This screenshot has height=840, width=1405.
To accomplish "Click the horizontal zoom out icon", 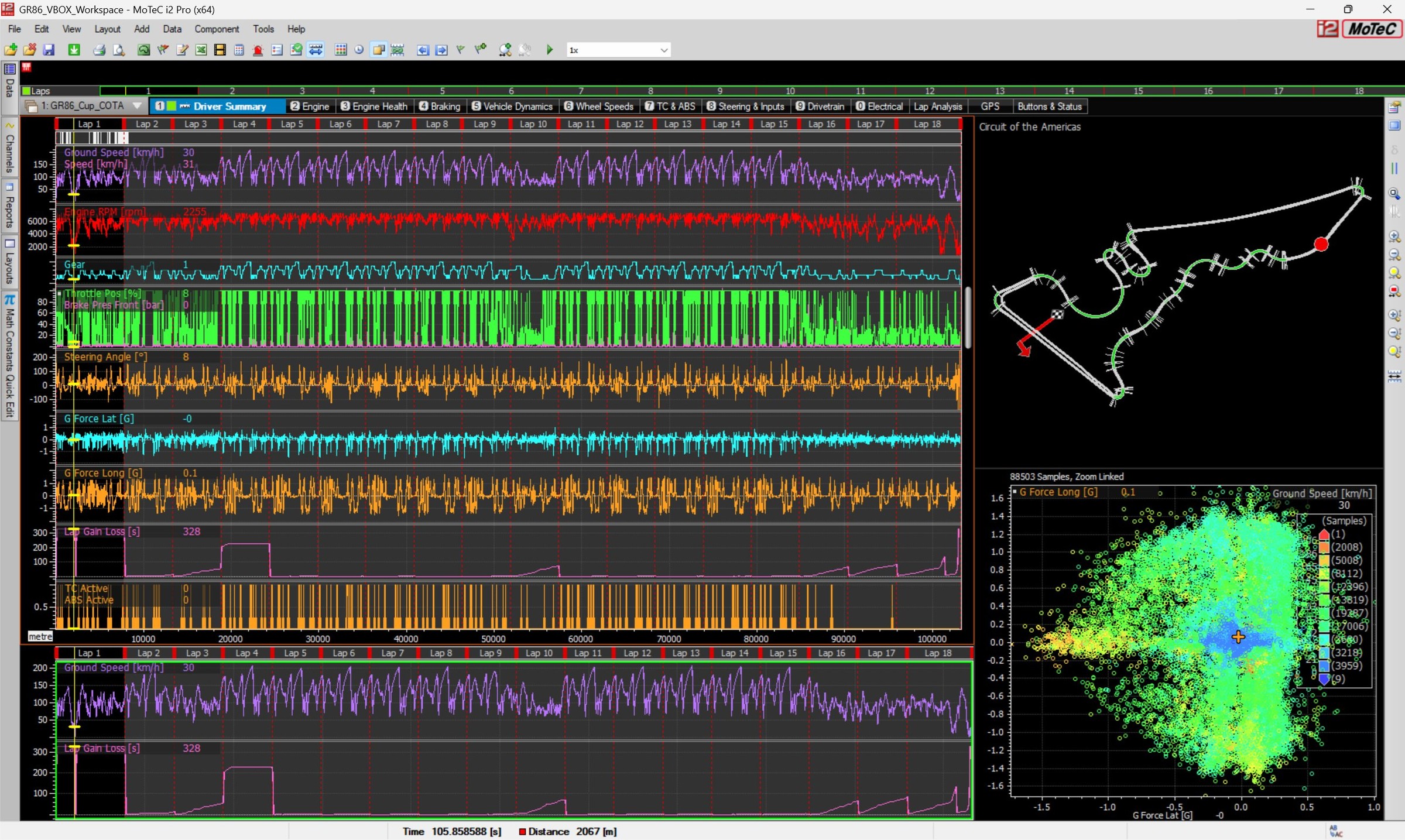I will pyautogui.click(x=1394, y=255).
